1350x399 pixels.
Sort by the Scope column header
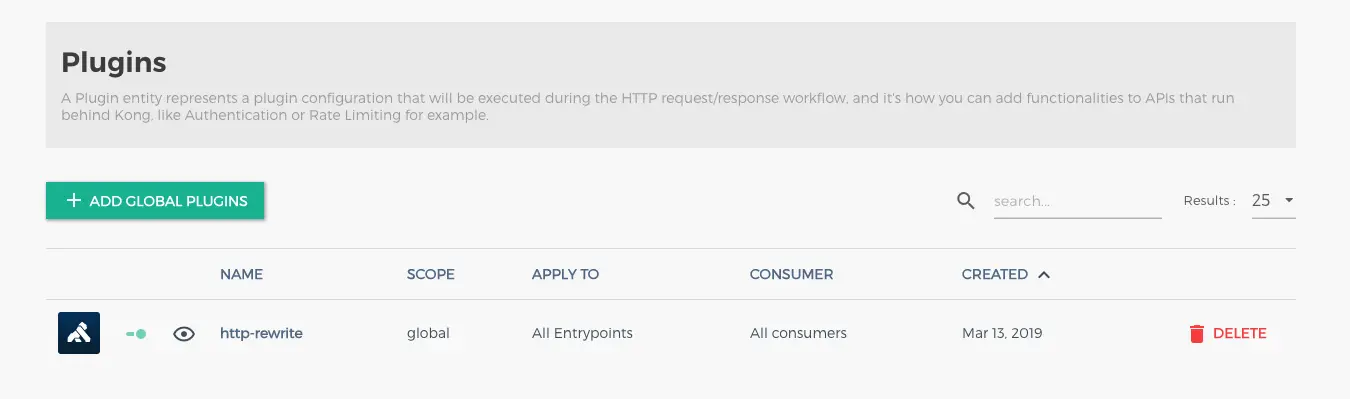point(430,274)
